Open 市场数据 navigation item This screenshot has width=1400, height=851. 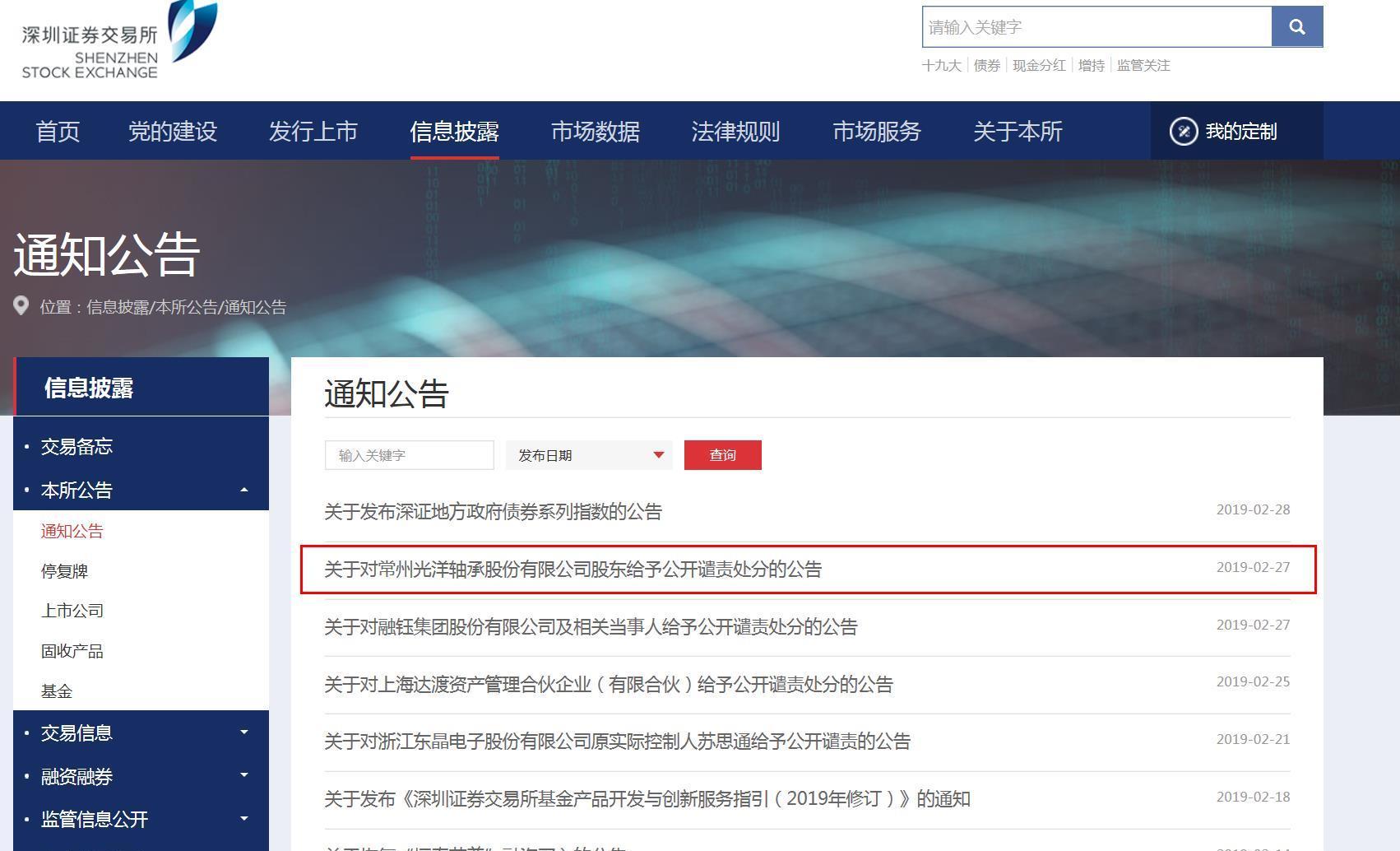[x=596, y=132]
